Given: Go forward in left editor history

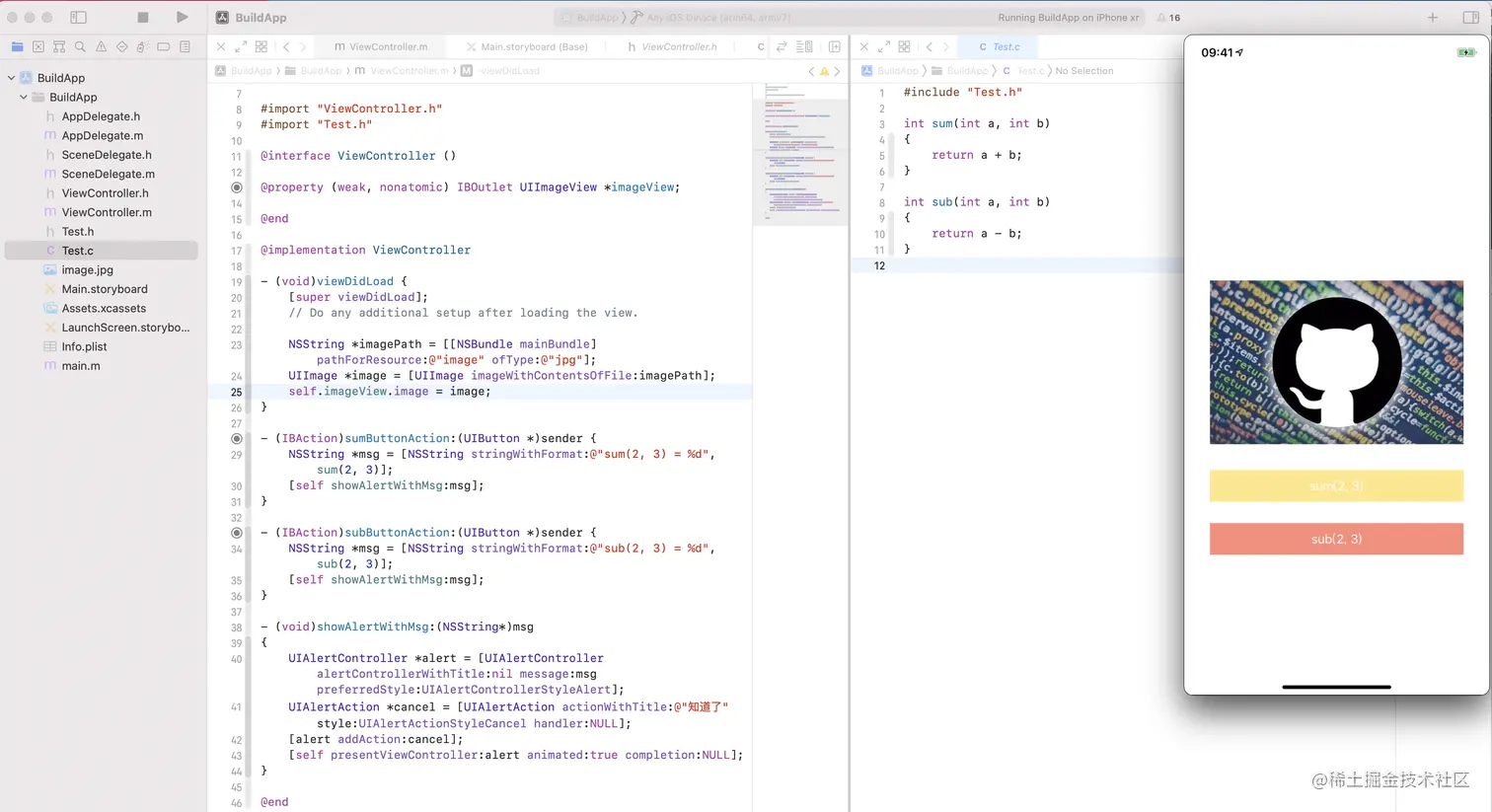Looking at the screenshot, I should 303,46.
